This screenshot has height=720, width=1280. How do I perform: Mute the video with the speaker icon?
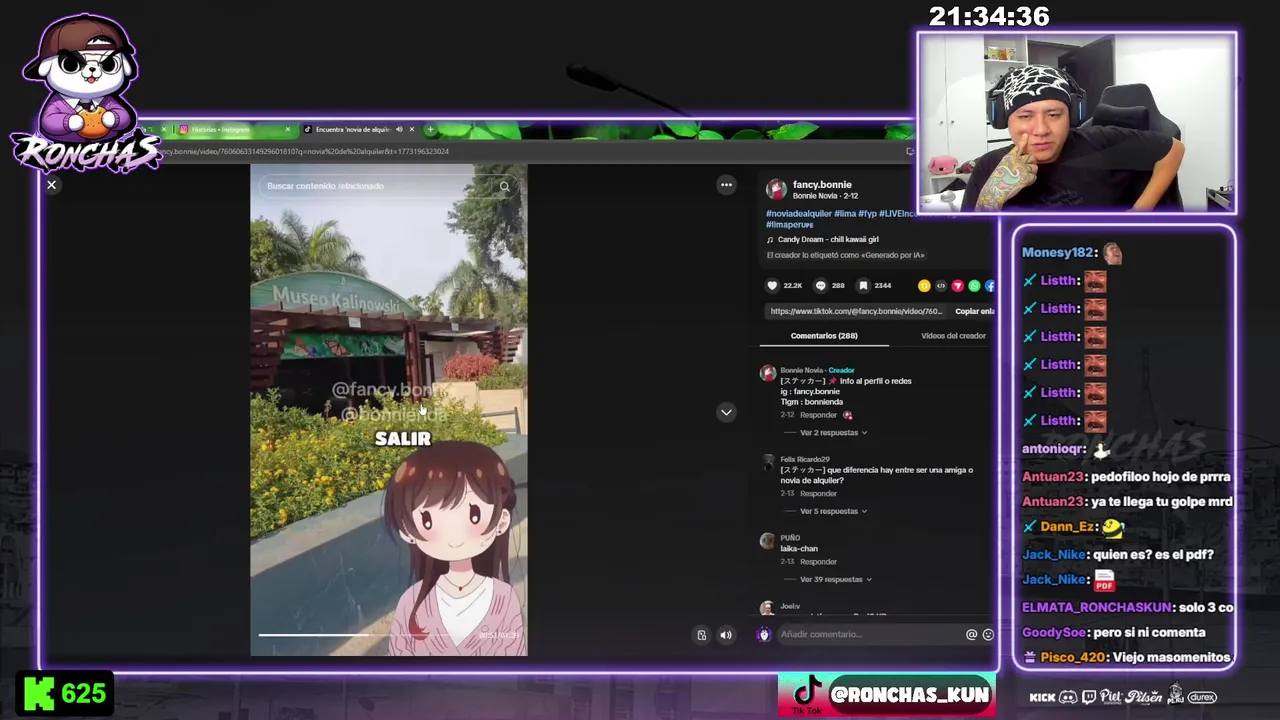tap(726, 635)
